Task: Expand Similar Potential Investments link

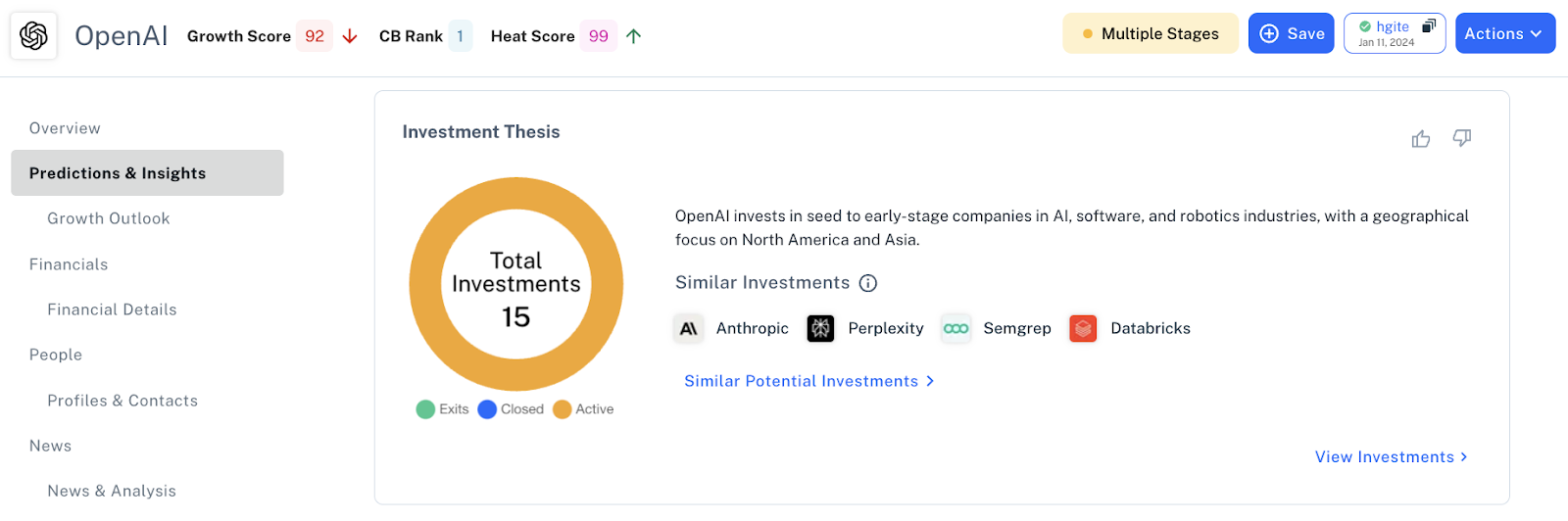Action: point(808,381)
